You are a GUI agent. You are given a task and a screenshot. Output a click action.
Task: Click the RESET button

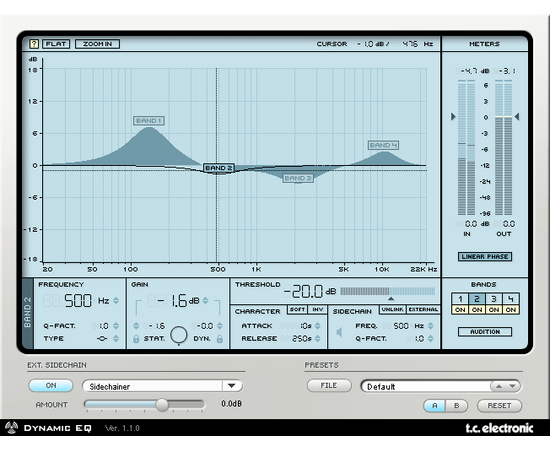499,406
